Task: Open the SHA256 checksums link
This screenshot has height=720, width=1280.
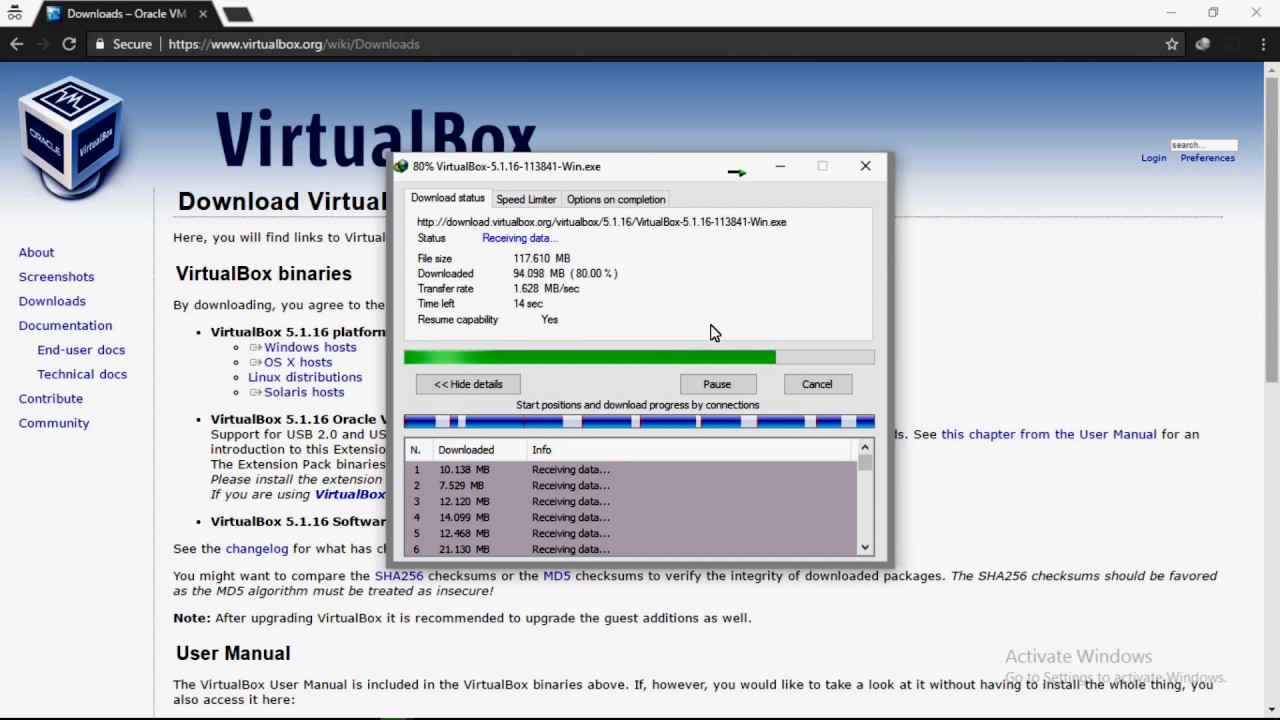Action: [399, 576]
